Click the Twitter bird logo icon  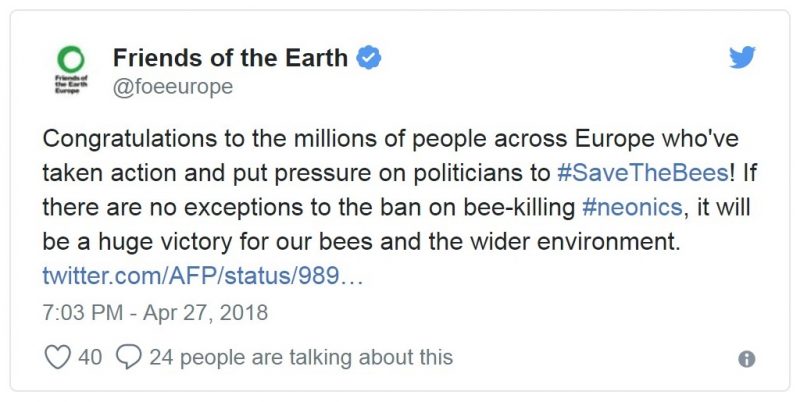(x=742, y=57)
